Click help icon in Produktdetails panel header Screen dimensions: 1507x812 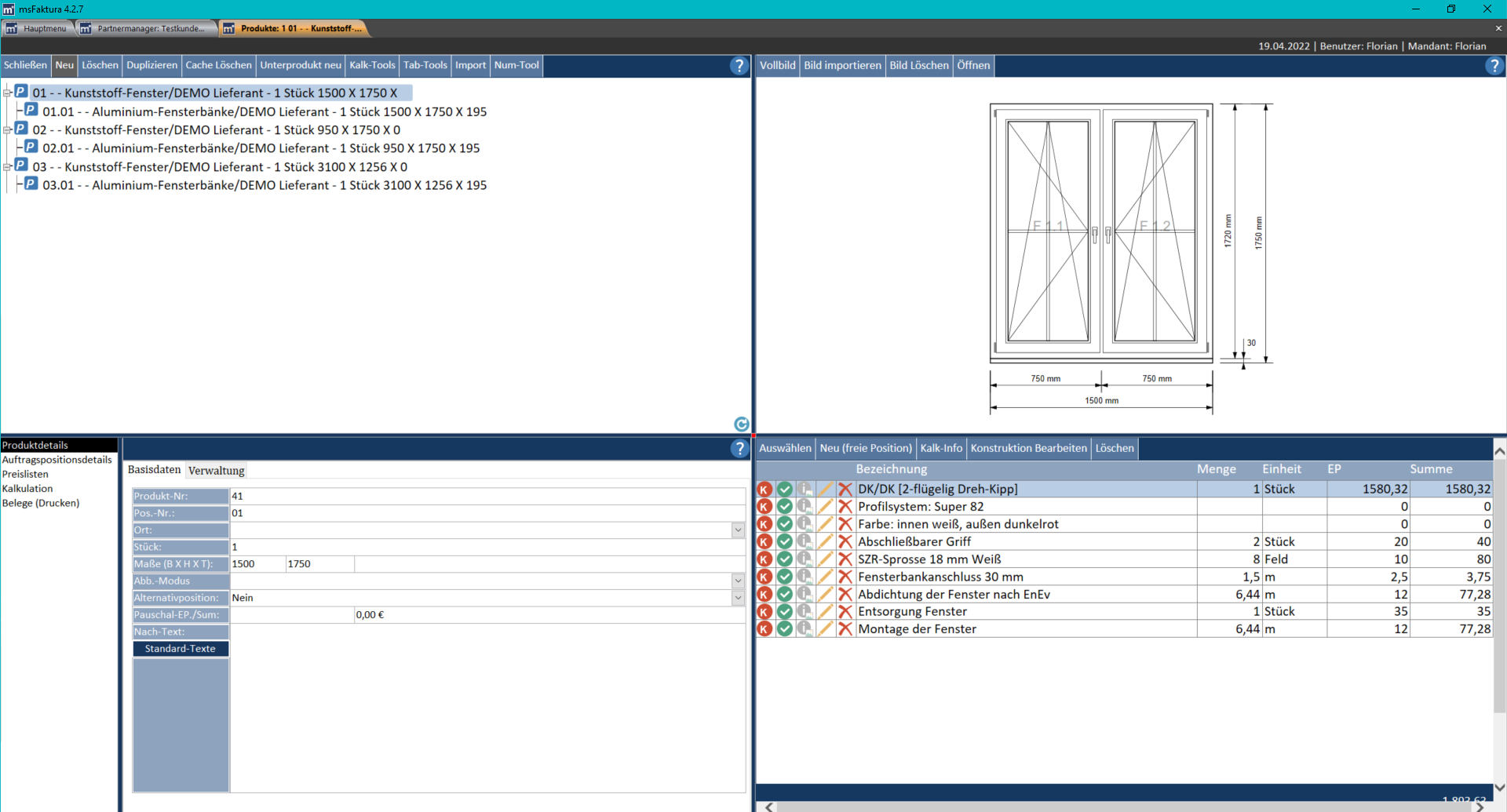tap(739, 449)
